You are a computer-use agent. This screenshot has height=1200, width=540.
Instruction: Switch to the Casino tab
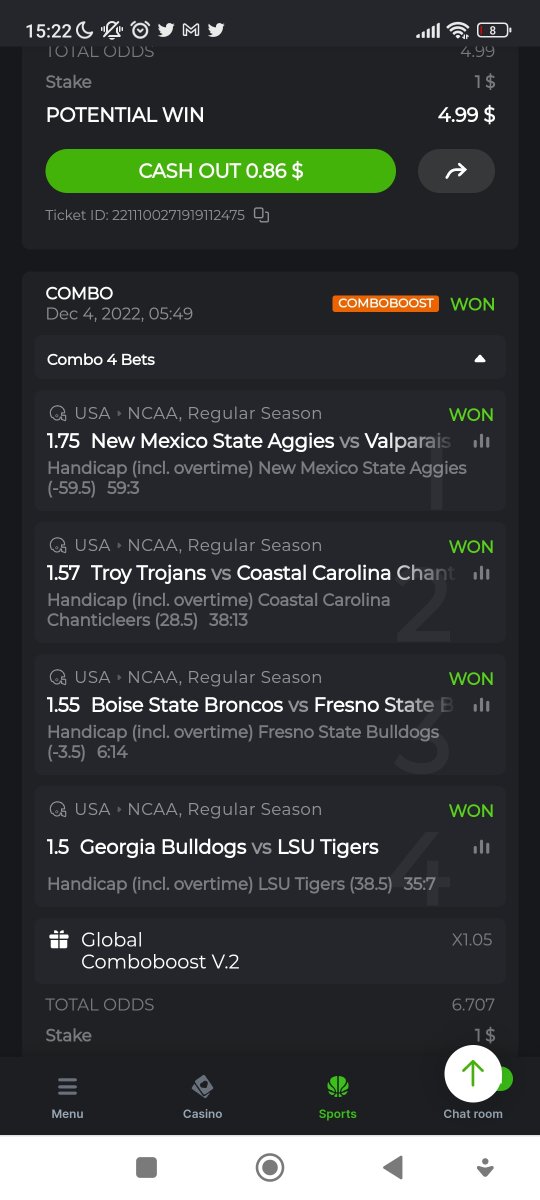tap(202, 1097)
